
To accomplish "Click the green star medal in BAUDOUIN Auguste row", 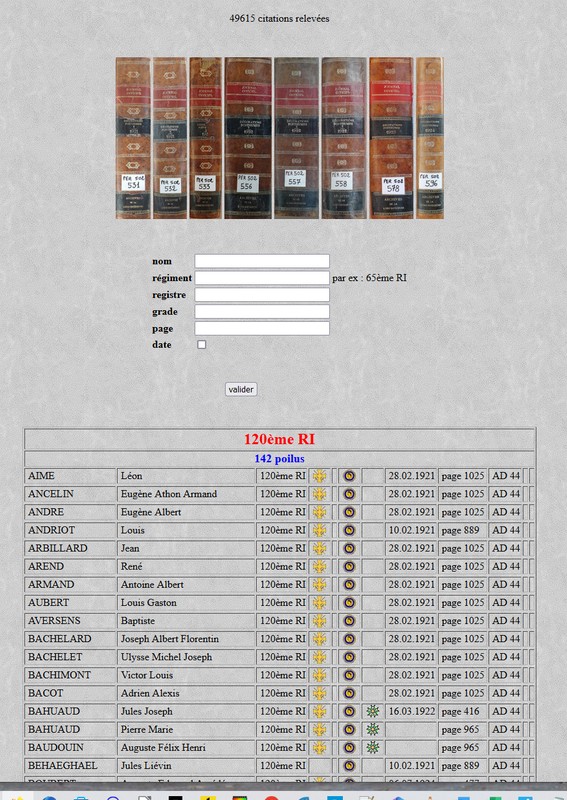I will click(x=373, y=747).
